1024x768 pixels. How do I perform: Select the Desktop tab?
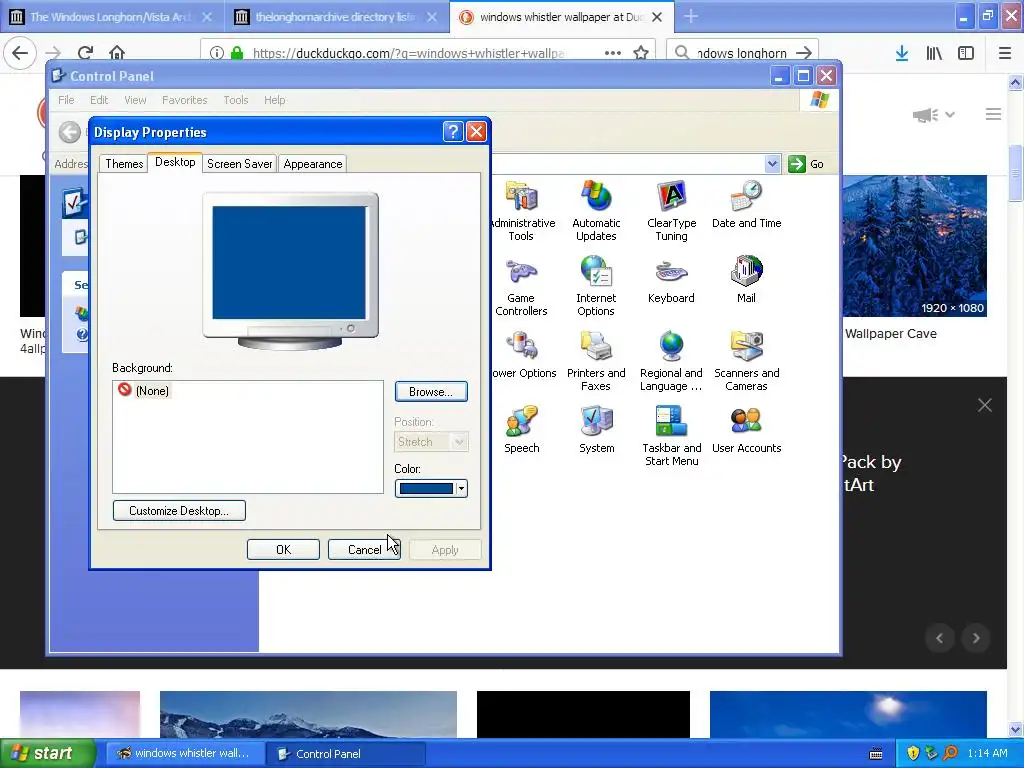pos(175,162)
